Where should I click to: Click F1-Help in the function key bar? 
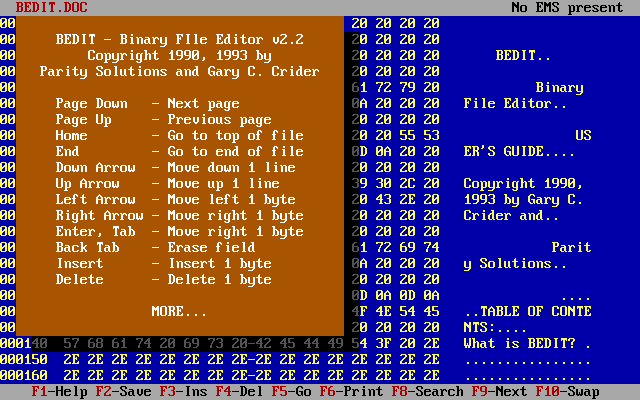pos(60,392)
